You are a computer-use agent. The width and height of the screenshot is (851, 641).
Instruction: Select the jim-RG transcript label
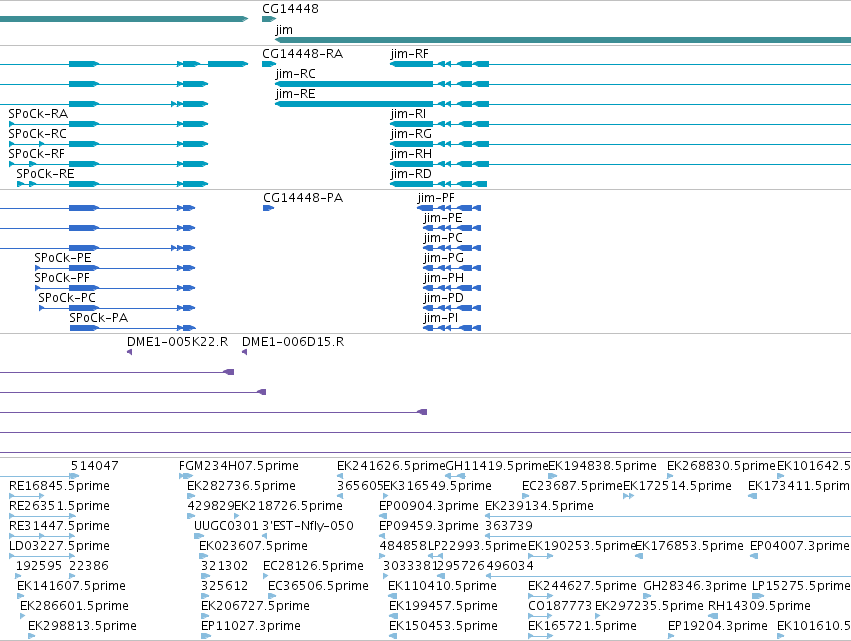411,134
